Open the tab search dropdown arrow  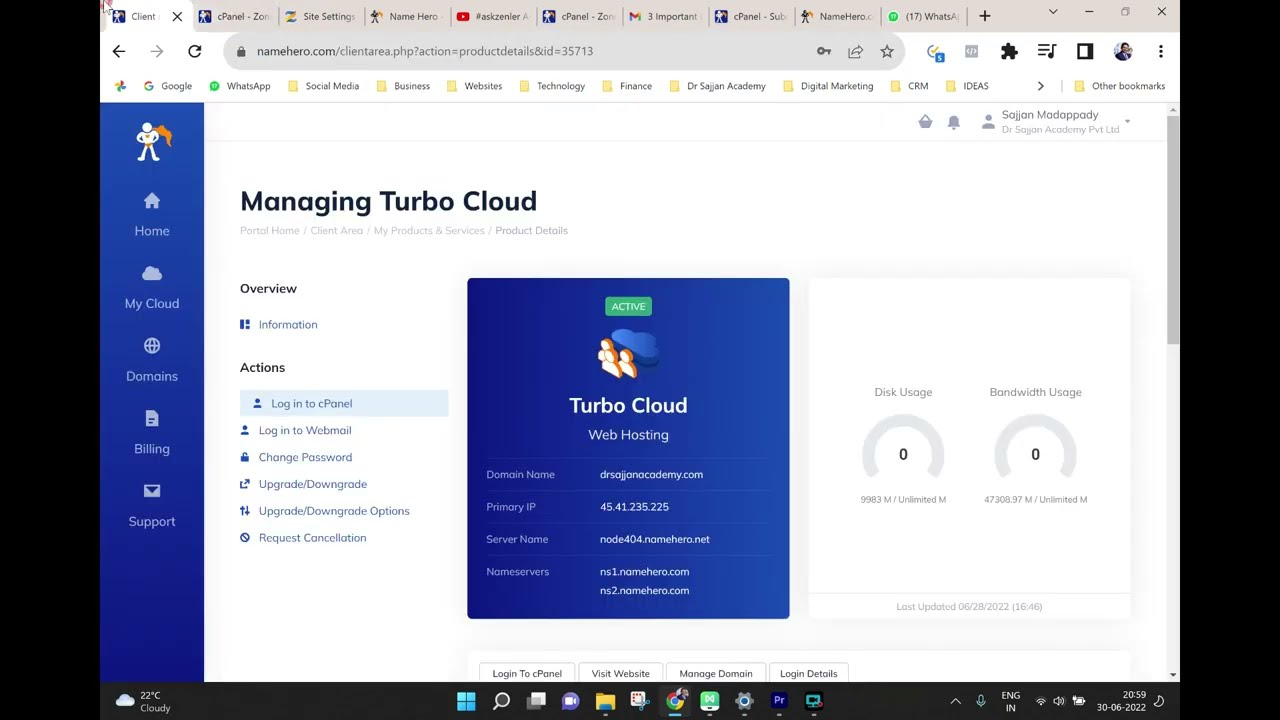click(1053, 12)
